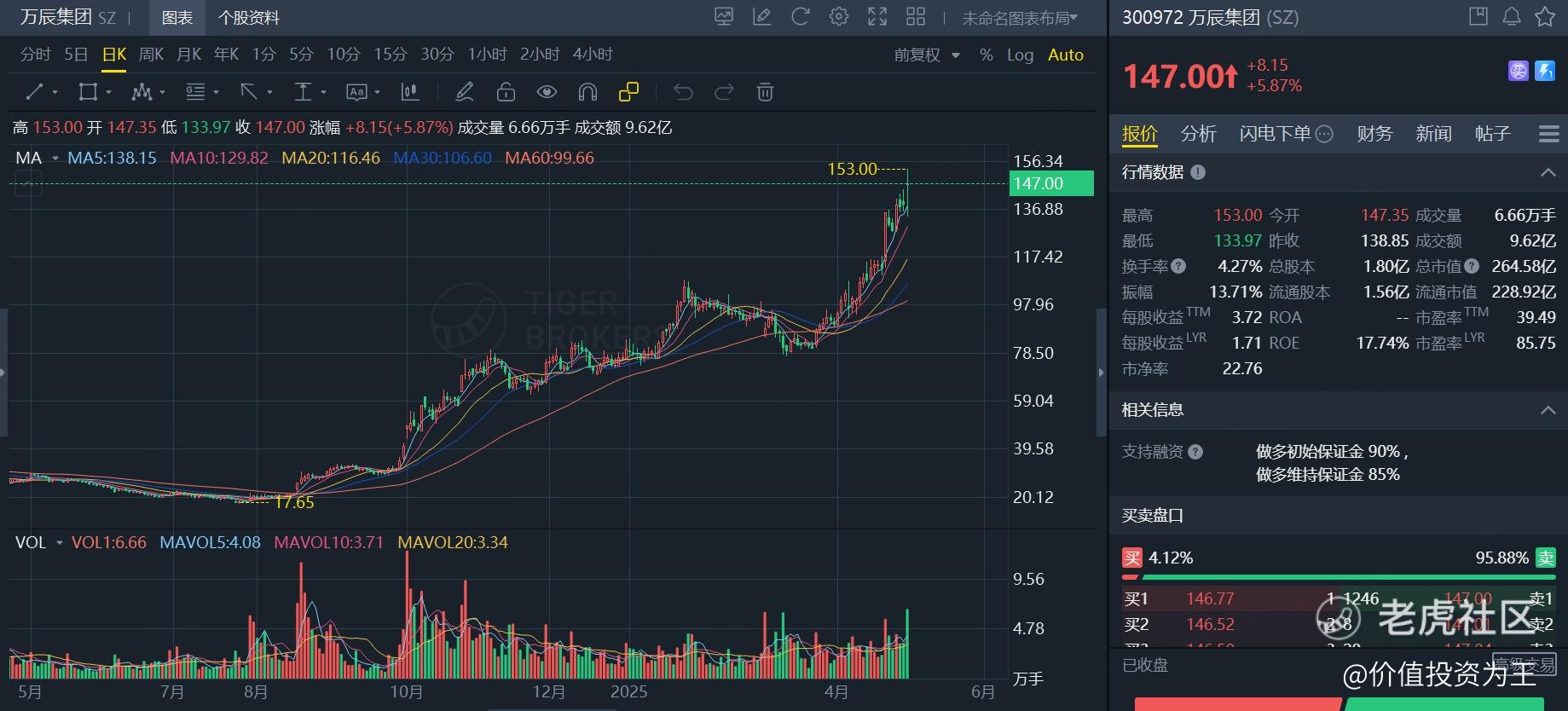Click the purple buy shortcut icon
The width and height of the screenshot is (1568, 711).
pos(1519,71)
